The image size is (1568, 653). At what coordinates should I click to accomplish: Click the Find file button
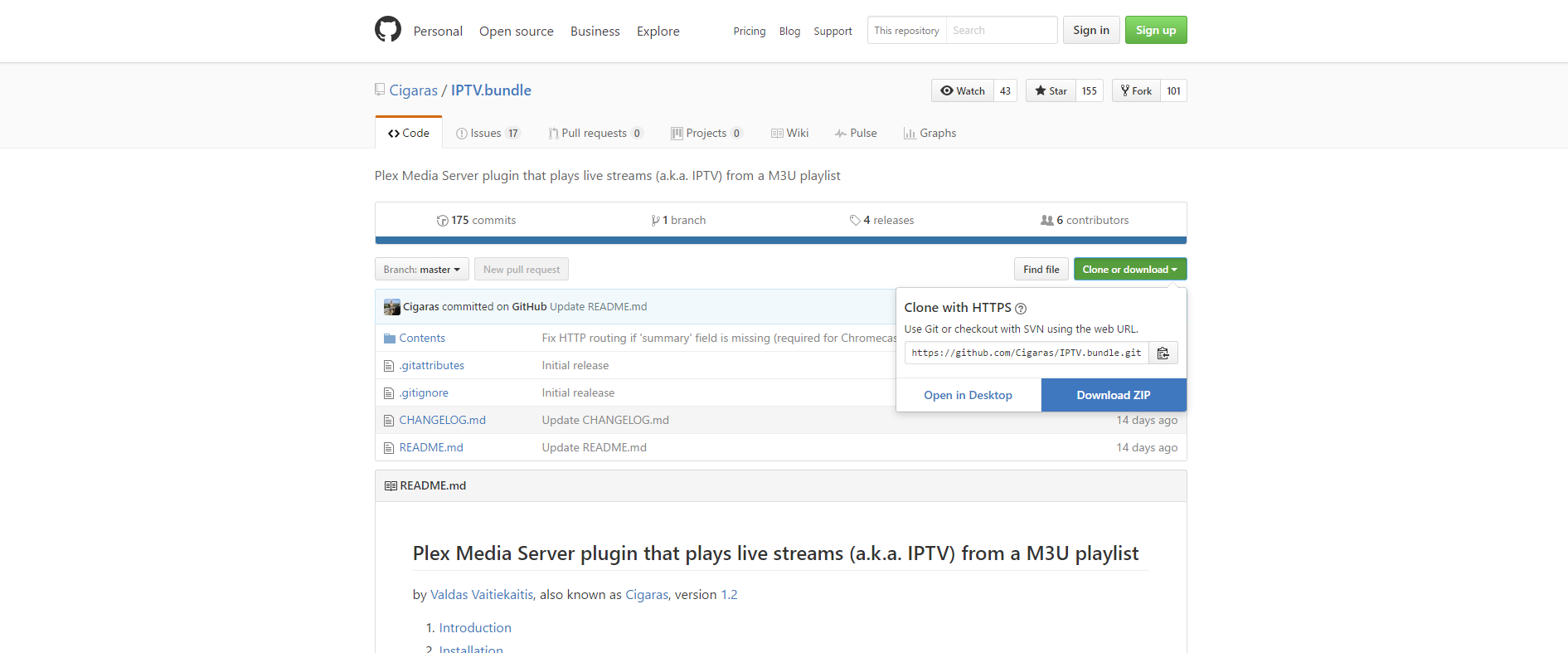(1041, 269)
